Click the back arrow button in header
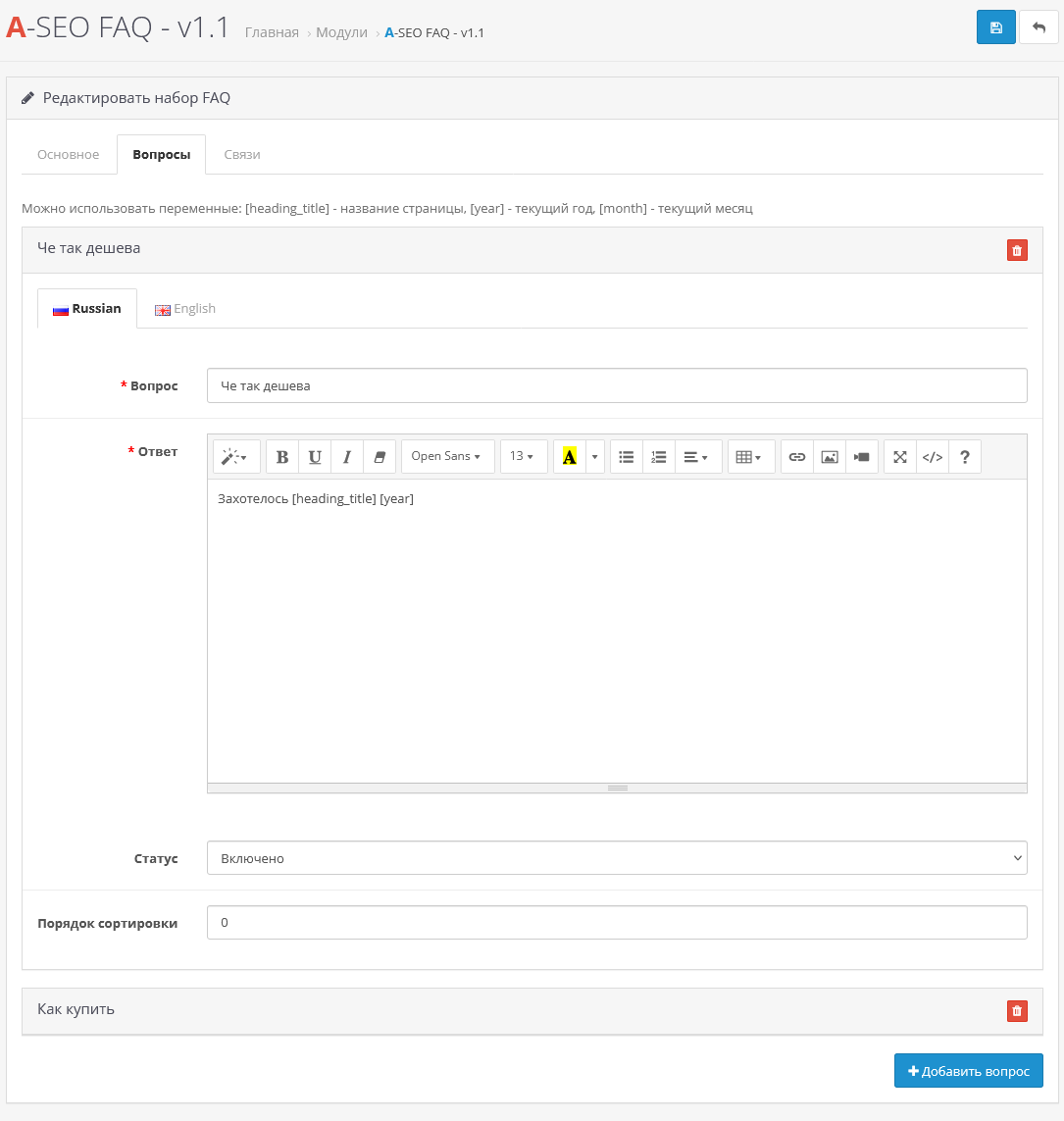This screenshot has height=1121, width=1064. coord(1039,27)
